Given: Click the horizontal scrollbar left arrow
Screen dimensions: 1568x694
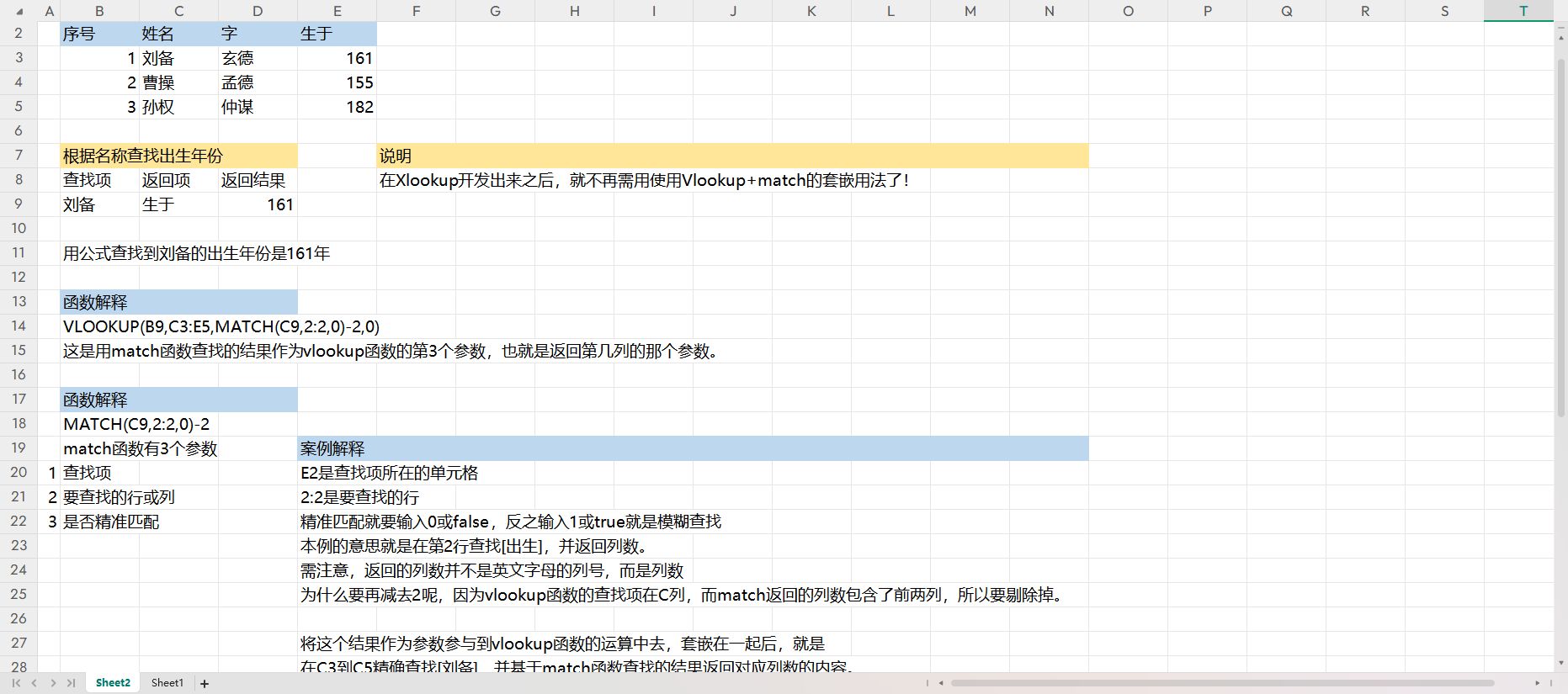Looking at the screenshot, I should [941, 683].
